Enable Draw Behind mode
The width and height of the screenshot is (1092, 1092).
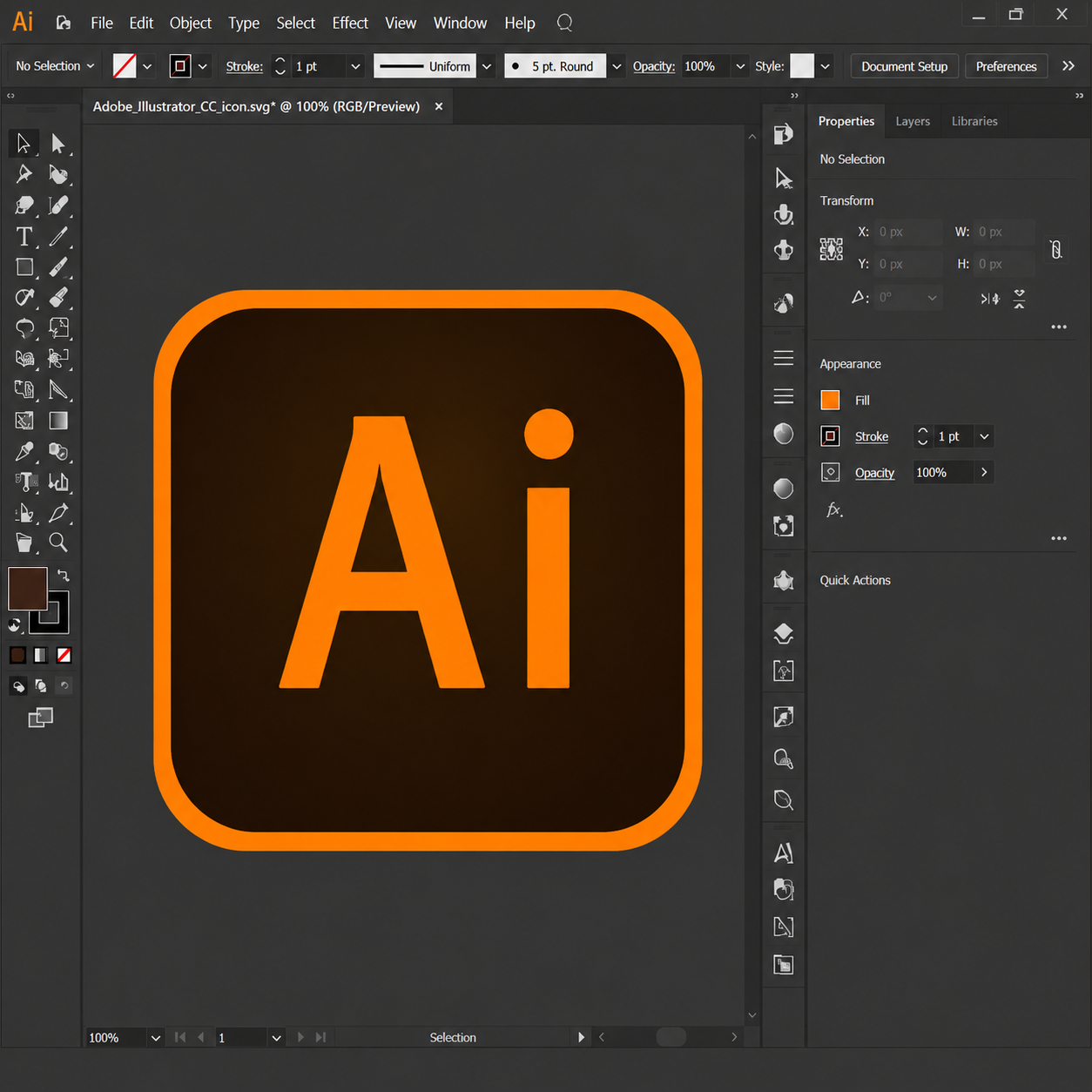click(40, 686)
